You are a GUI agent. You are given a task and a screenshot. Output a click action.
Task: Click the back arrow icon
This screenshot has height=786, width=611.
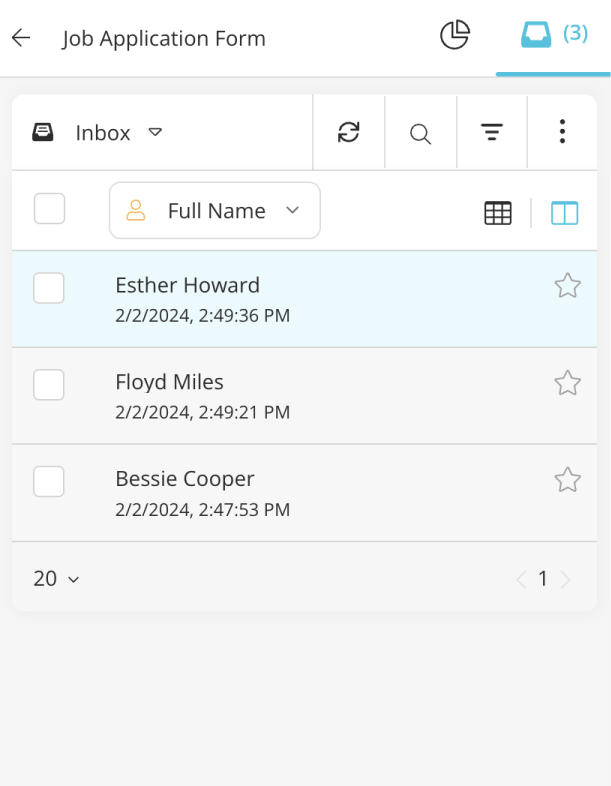[x=21, y=38]
